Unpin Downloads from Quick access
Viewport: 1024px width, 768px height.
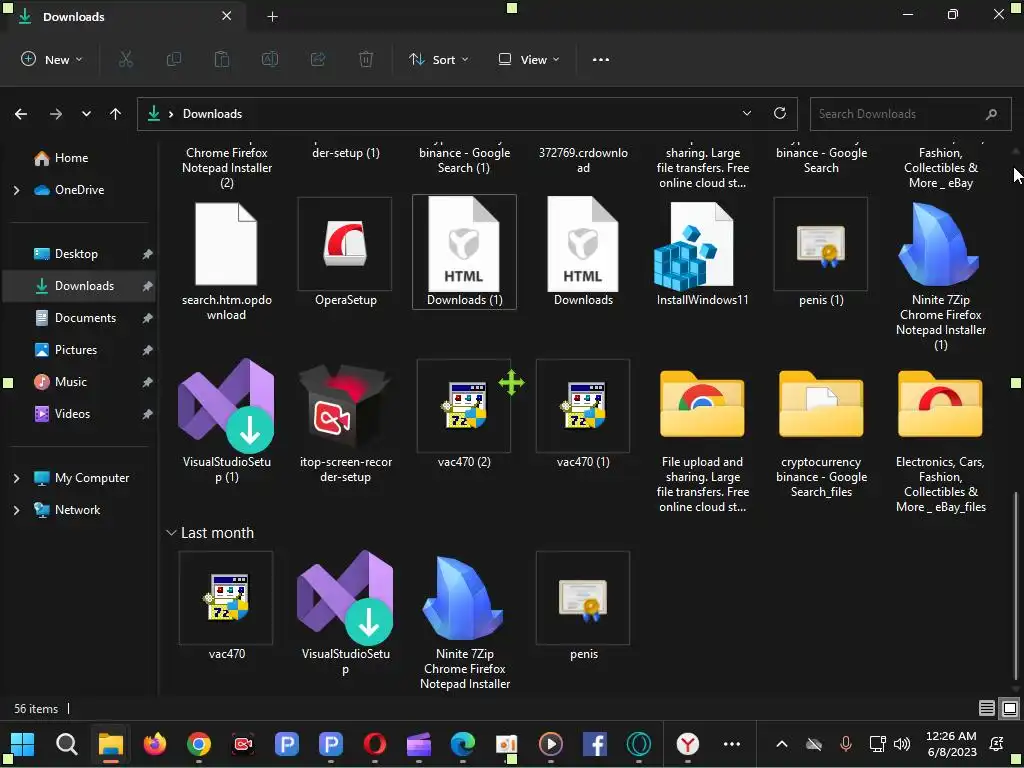(148, 286)
